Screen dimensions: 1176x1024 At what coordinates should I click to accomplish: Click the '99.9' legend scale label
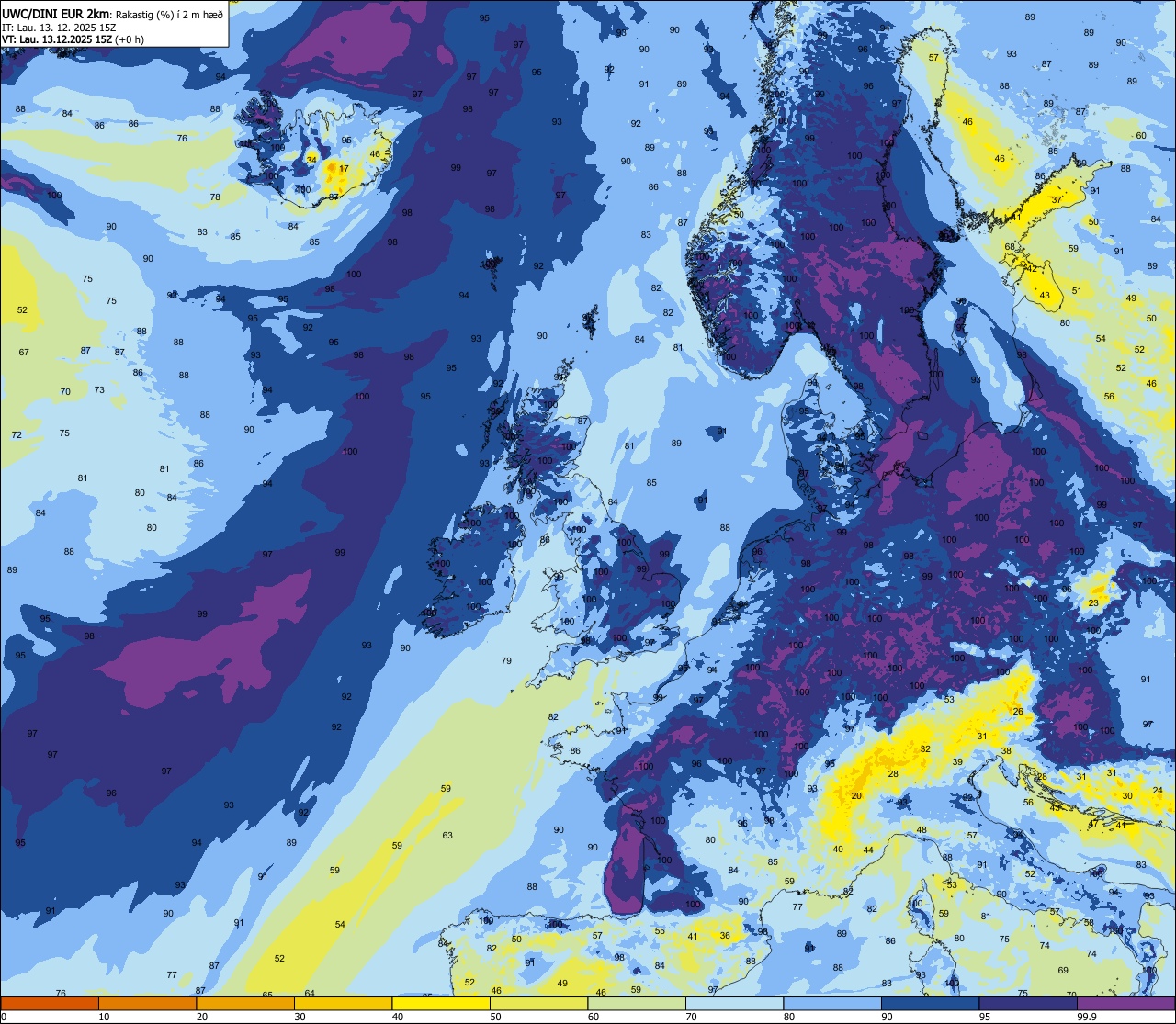tap(1087, 1017)
